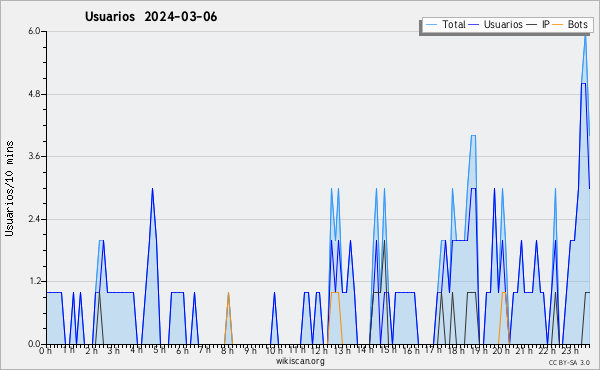
Task: Click the '13 h' x-axis label
Action: pyautogui.click(x=342, y=351)
